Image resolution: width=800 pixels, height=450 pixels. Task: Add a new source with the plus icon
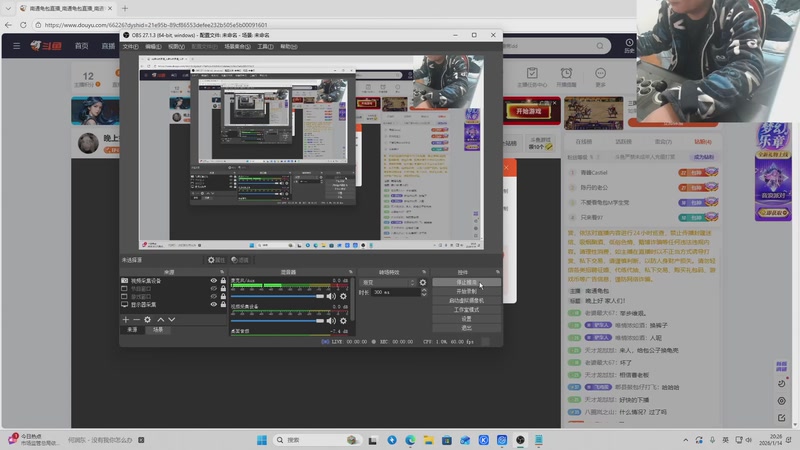pos(126,319)
